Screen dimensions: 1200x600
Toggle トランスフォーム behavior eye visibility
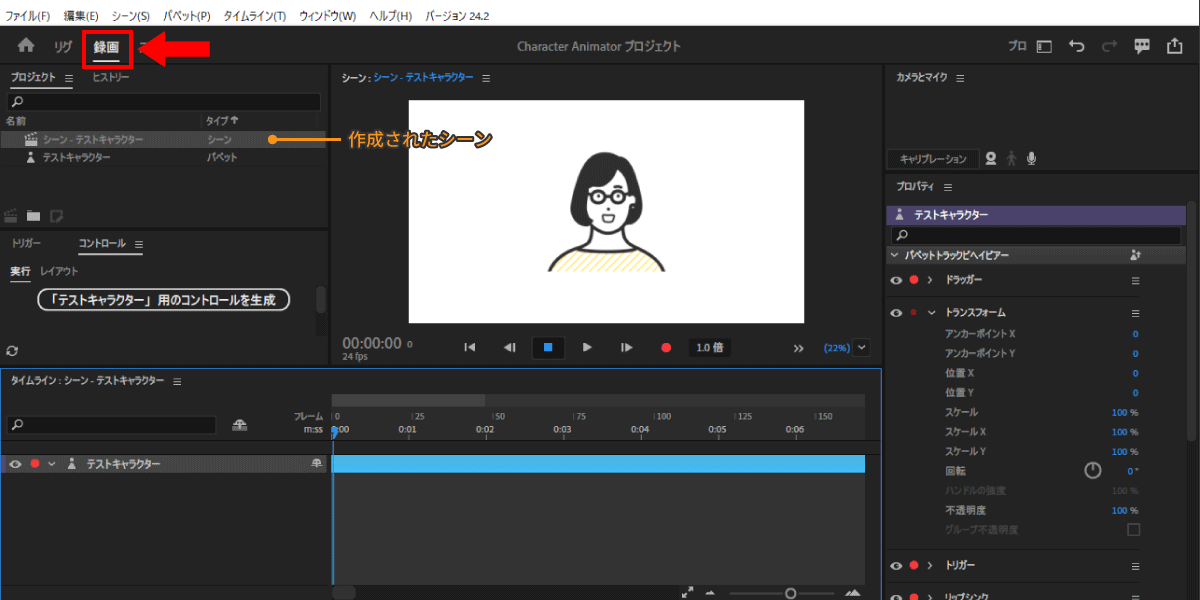(x=896, y=313)
